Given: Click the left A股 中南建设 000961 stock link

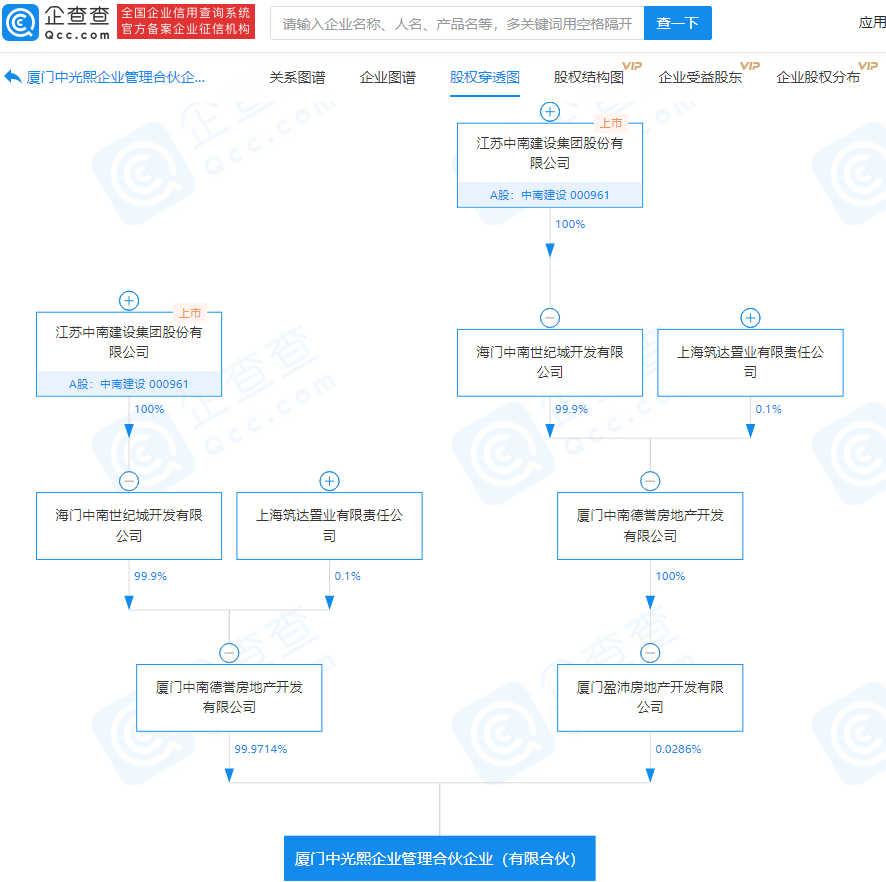Looking at the screenshot, I should (x=129, y=384).
